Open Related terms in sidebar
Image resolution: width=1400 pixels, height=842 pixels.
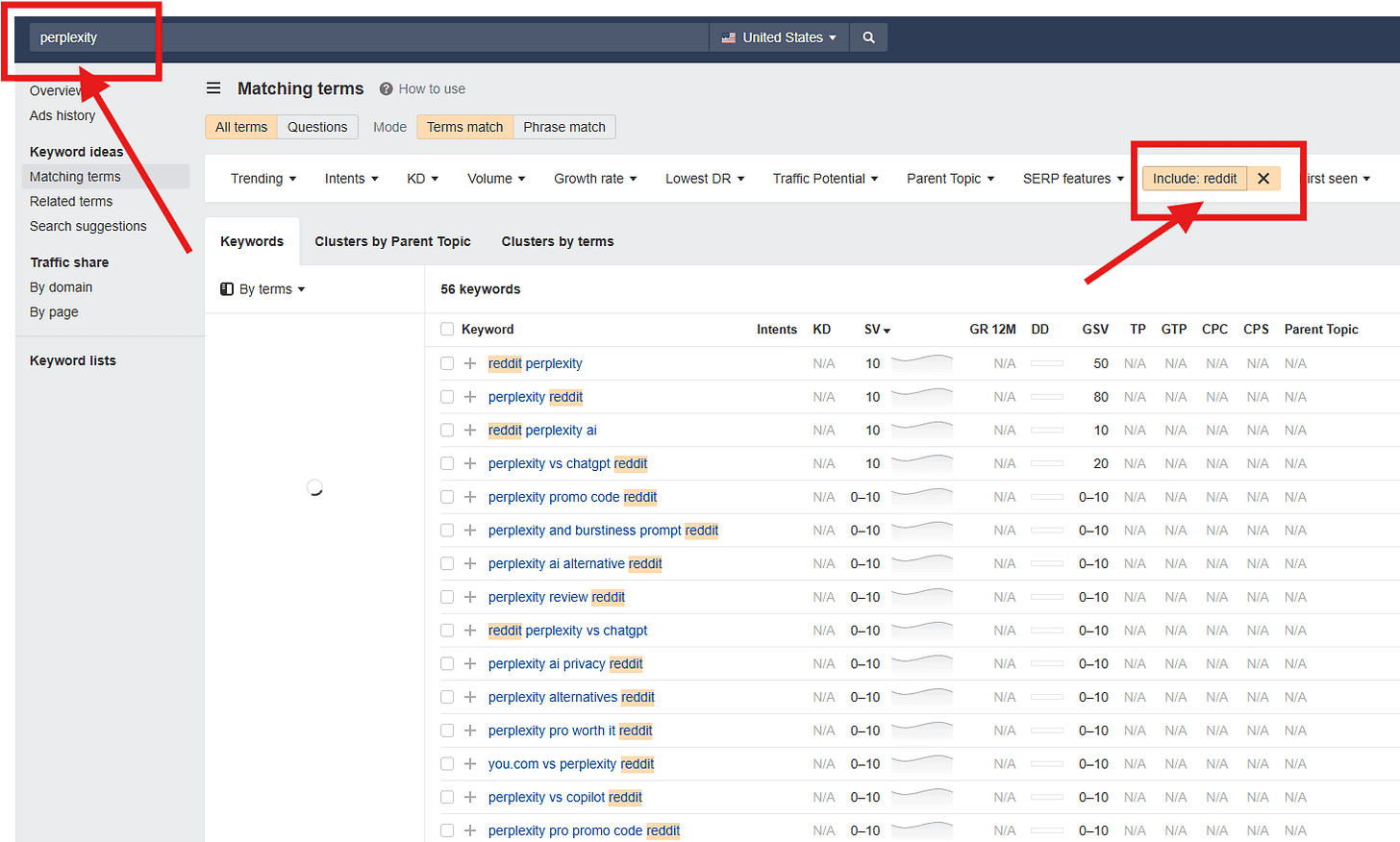(71, 202)
